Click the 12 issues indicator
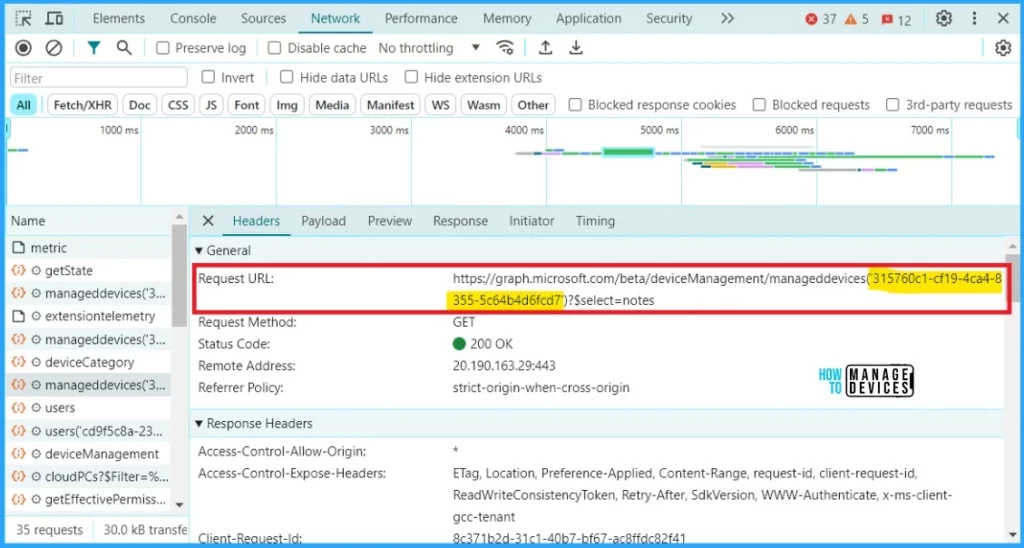This screenshot has width=1024, height=548. (x=896, y=20)
